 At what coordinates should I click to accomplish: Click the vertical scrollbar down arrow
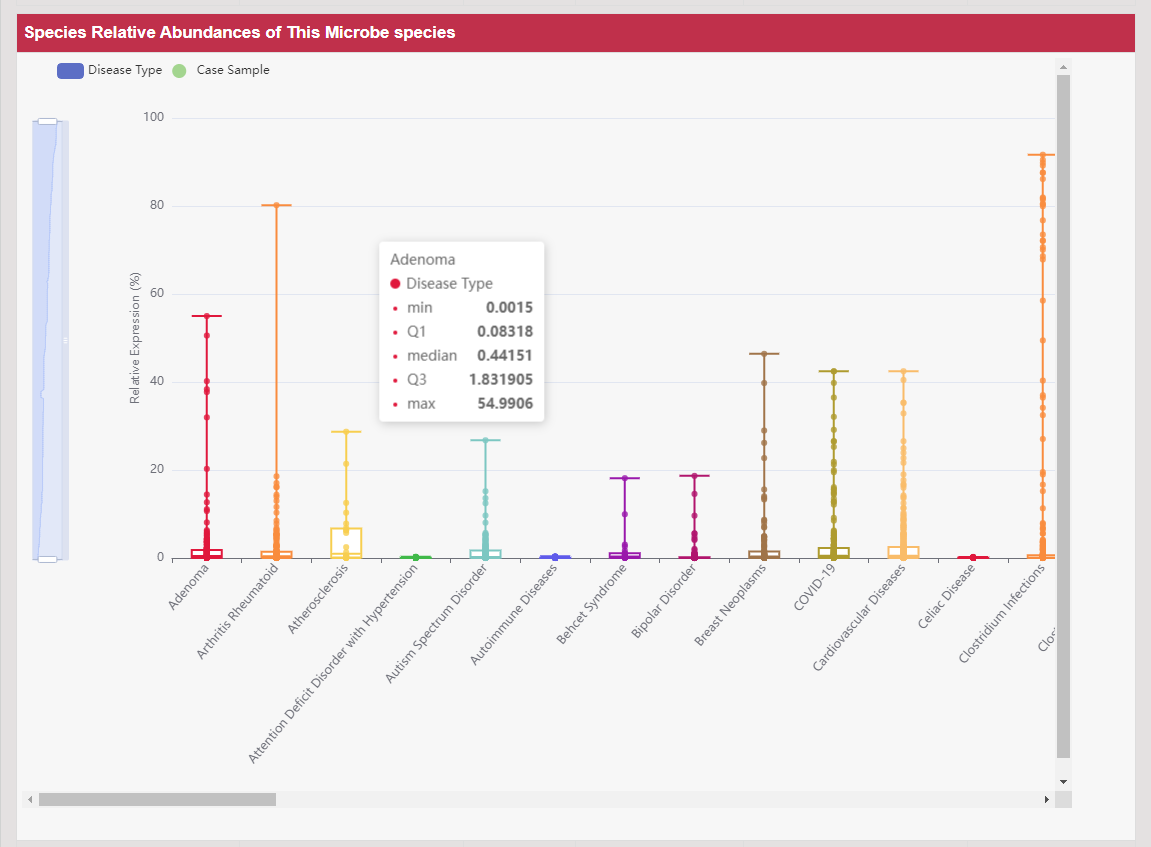1063,781
